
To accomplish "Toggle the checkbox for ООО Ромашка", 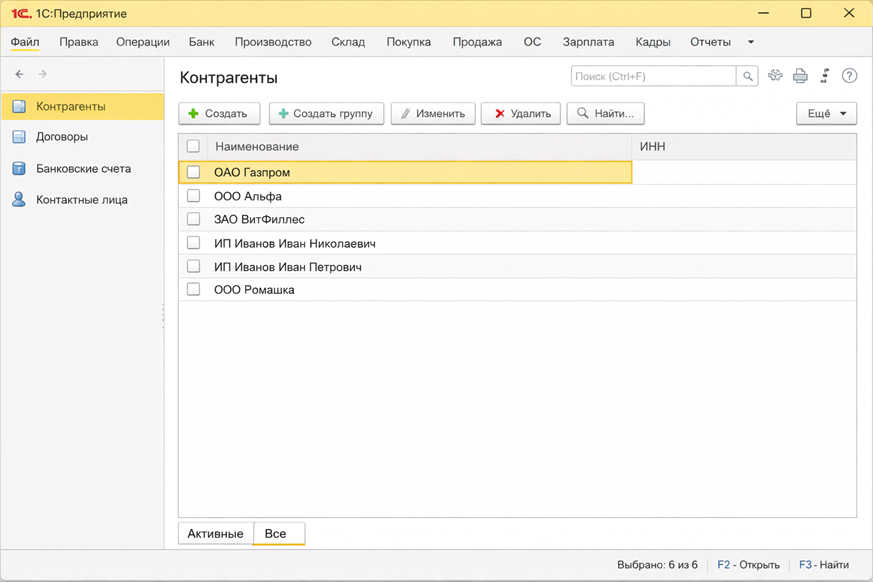I will [x=194, y=290].
